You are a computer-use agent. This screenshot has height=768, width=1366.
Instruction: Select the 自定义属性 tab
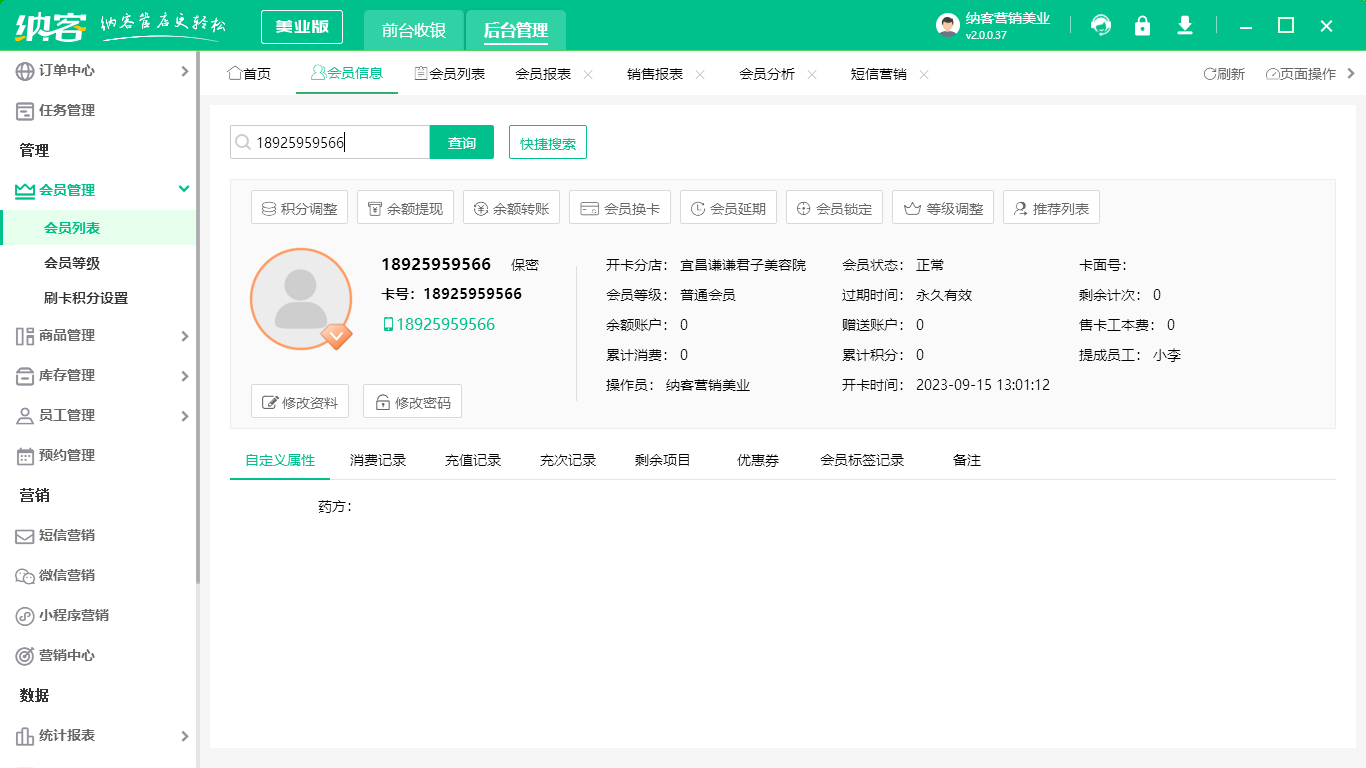click(x=280, y=460)
